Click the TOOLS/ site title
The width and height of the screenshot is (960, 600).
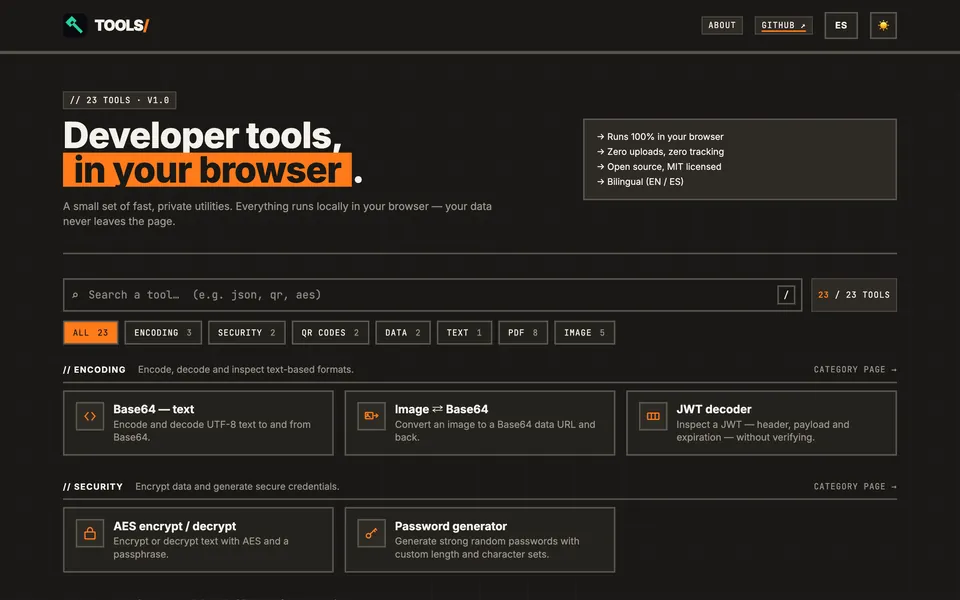click(x=122, y=25)
